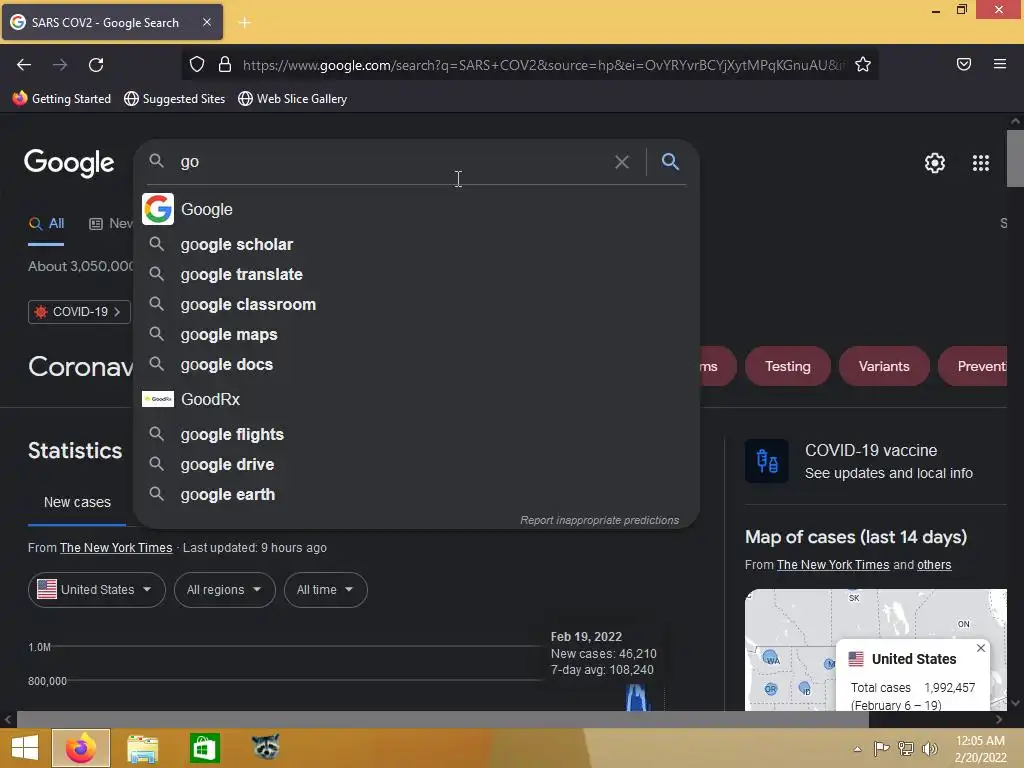View site security via the padlock icon
Viewport: 1024px width, 768px height.
[225, 64]
